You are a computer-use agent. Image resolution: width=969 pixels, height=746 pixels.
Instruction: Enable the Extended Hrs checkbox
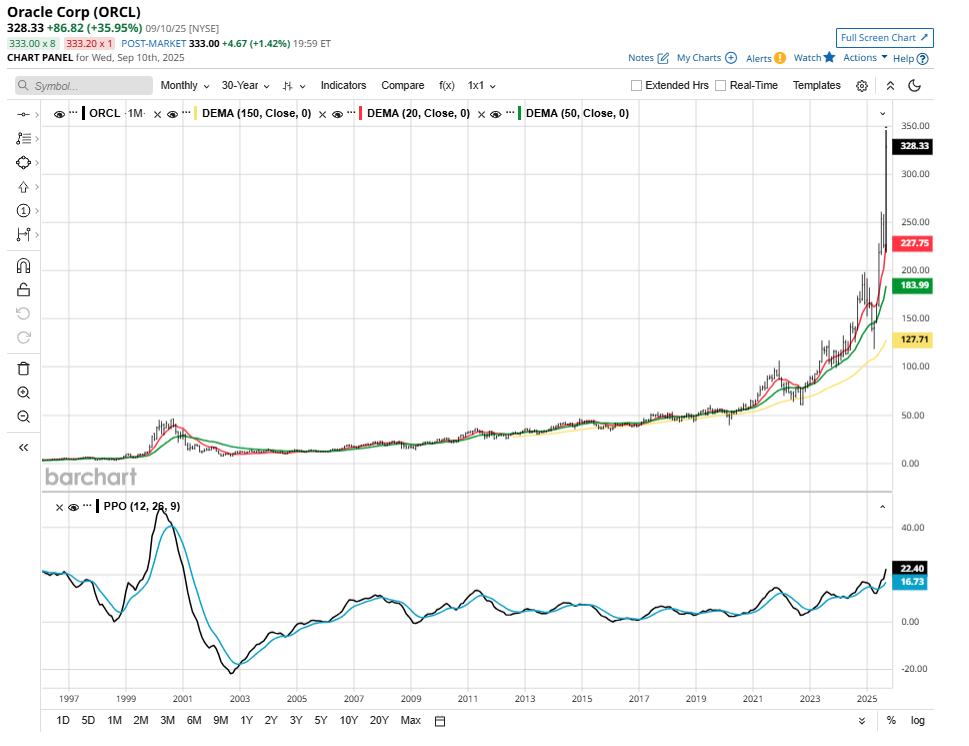[636, 85]
